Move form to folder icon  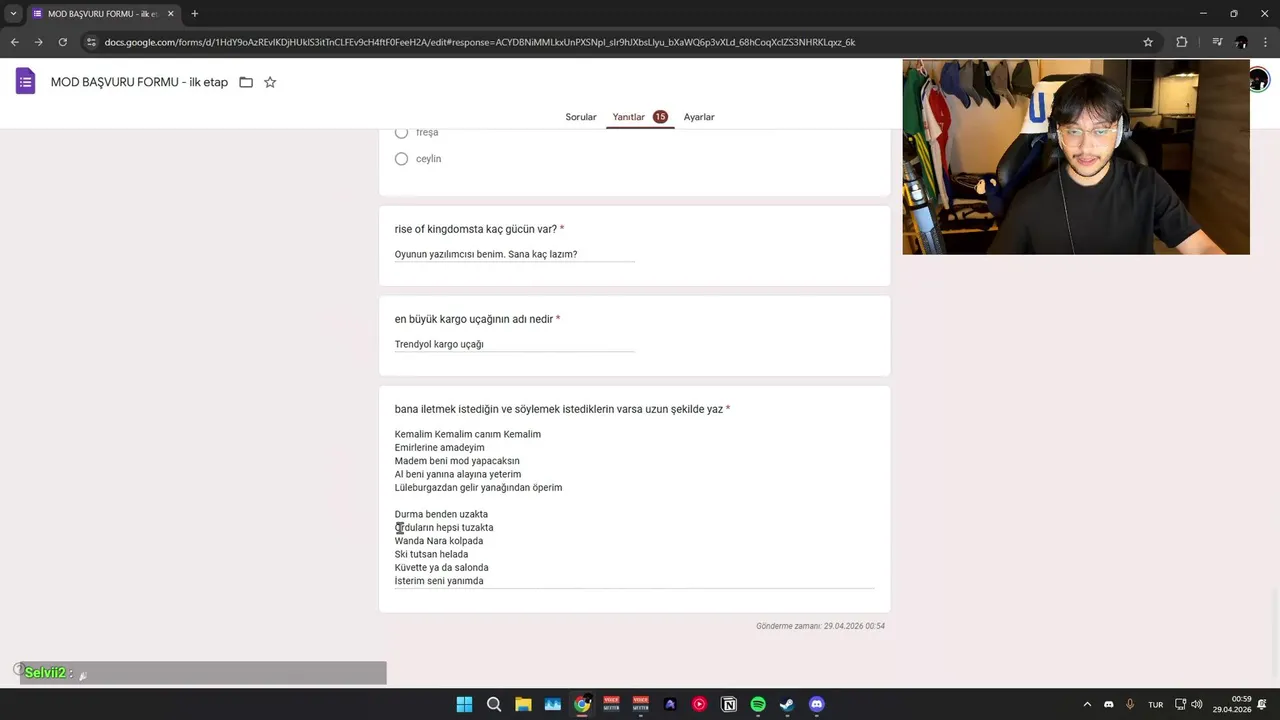(x=246, y=82)
